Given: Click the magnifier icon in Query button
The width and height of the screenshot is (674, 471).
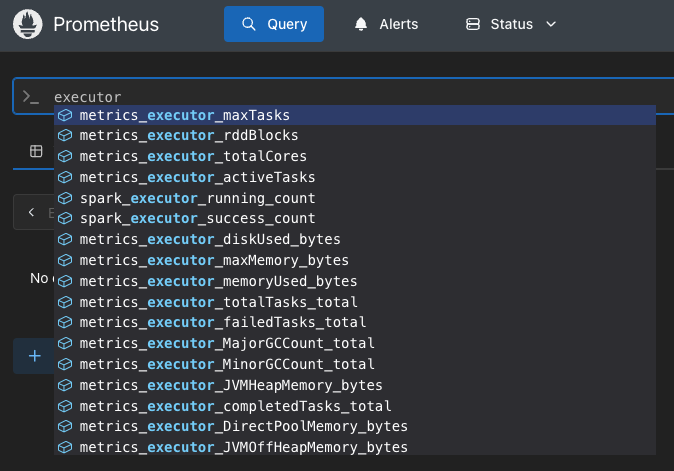Looking at the screenshot, I should pos(248,24).
